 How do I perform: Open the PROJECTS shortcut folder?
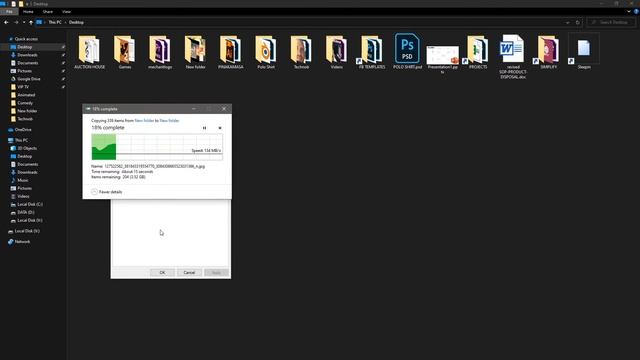click(x=478, y=49)
